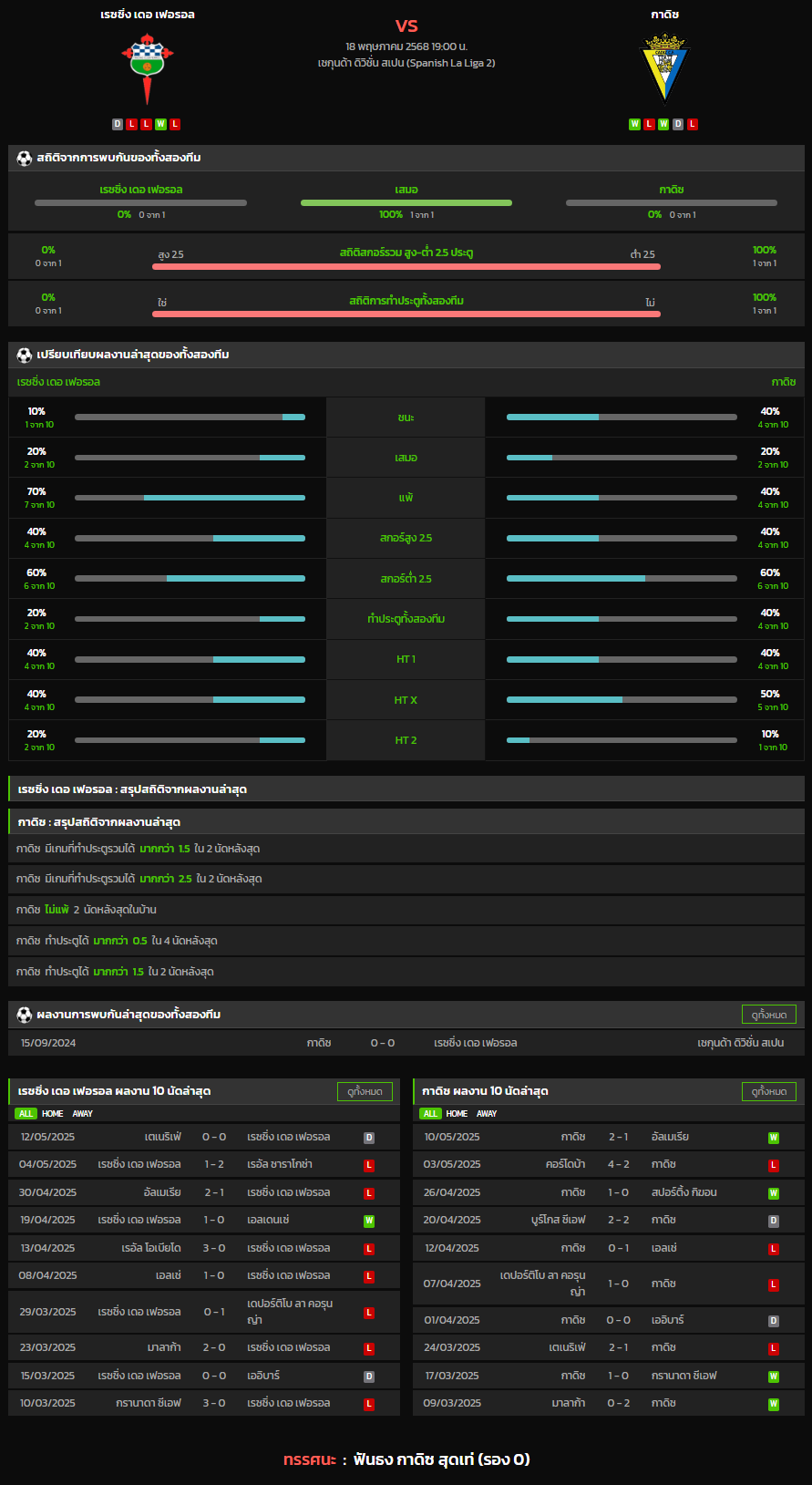The image size is (812, 1485).
Task: Click the L result badge for 24/03/2025 match
Action: pyautogui.click(x=773, y=1348)
